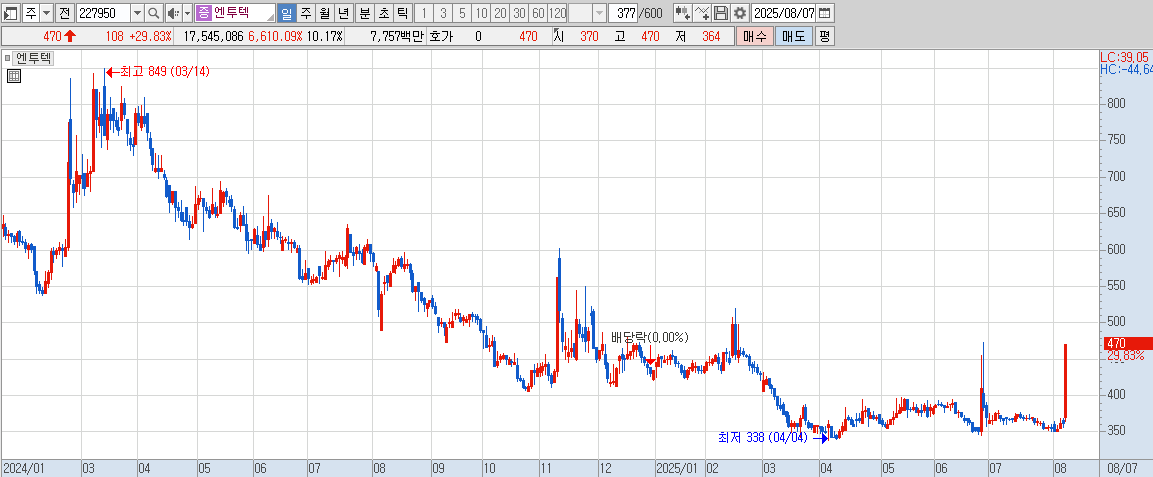The height and width of the screenshot is (477, 1153).
Task: Click the 평 button
Action: click(x=824, y=36)
